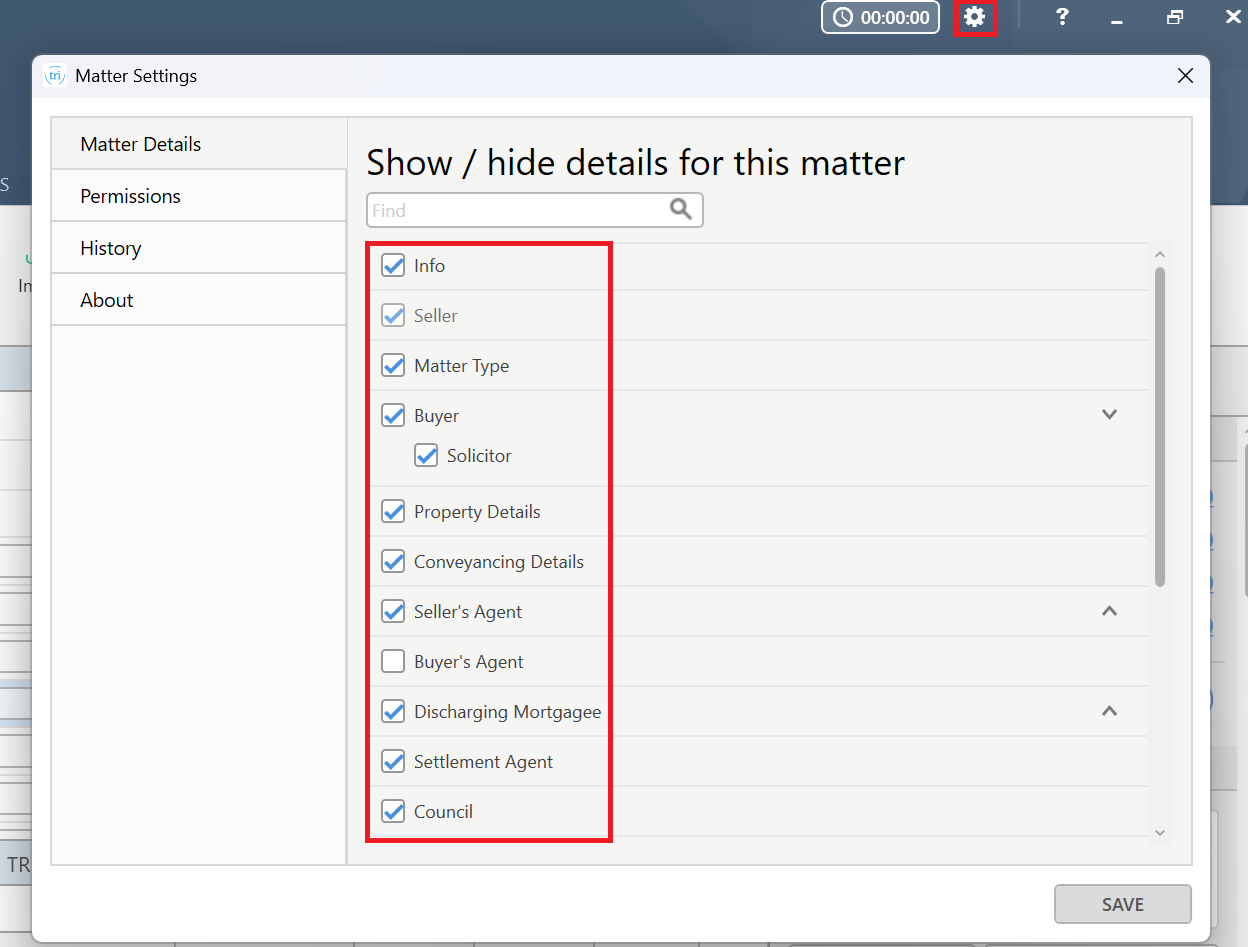Expand the Discharging Mortgagee row chevron
Viewport: 1248px width, 947px height.
click(1109, 711)
